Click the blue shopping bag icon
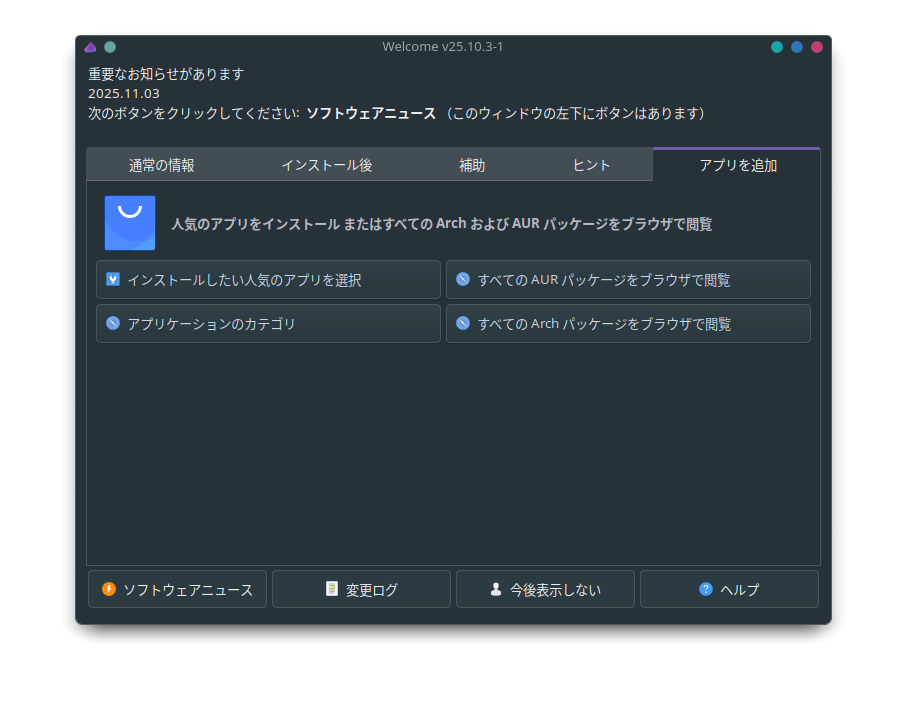The width and height of the screenshot is (907, 710). click(130, 223)
